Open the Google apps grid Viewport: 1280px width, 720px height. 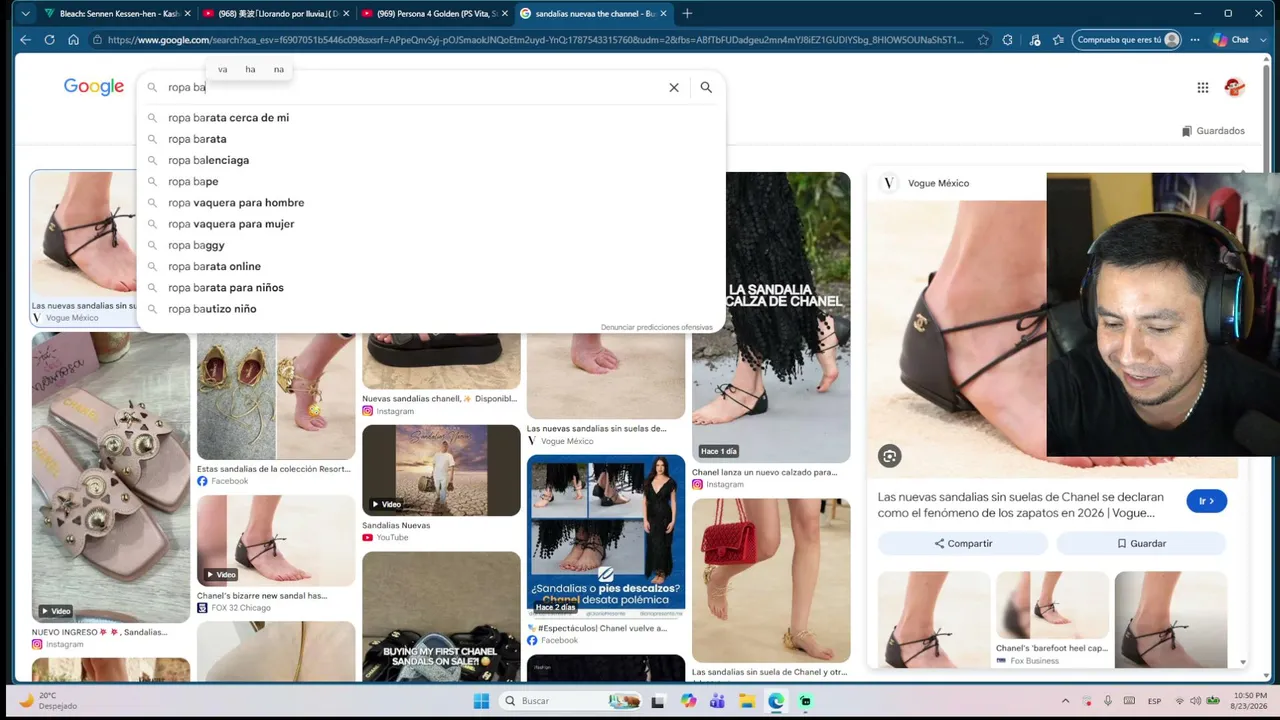[1203, 87]
